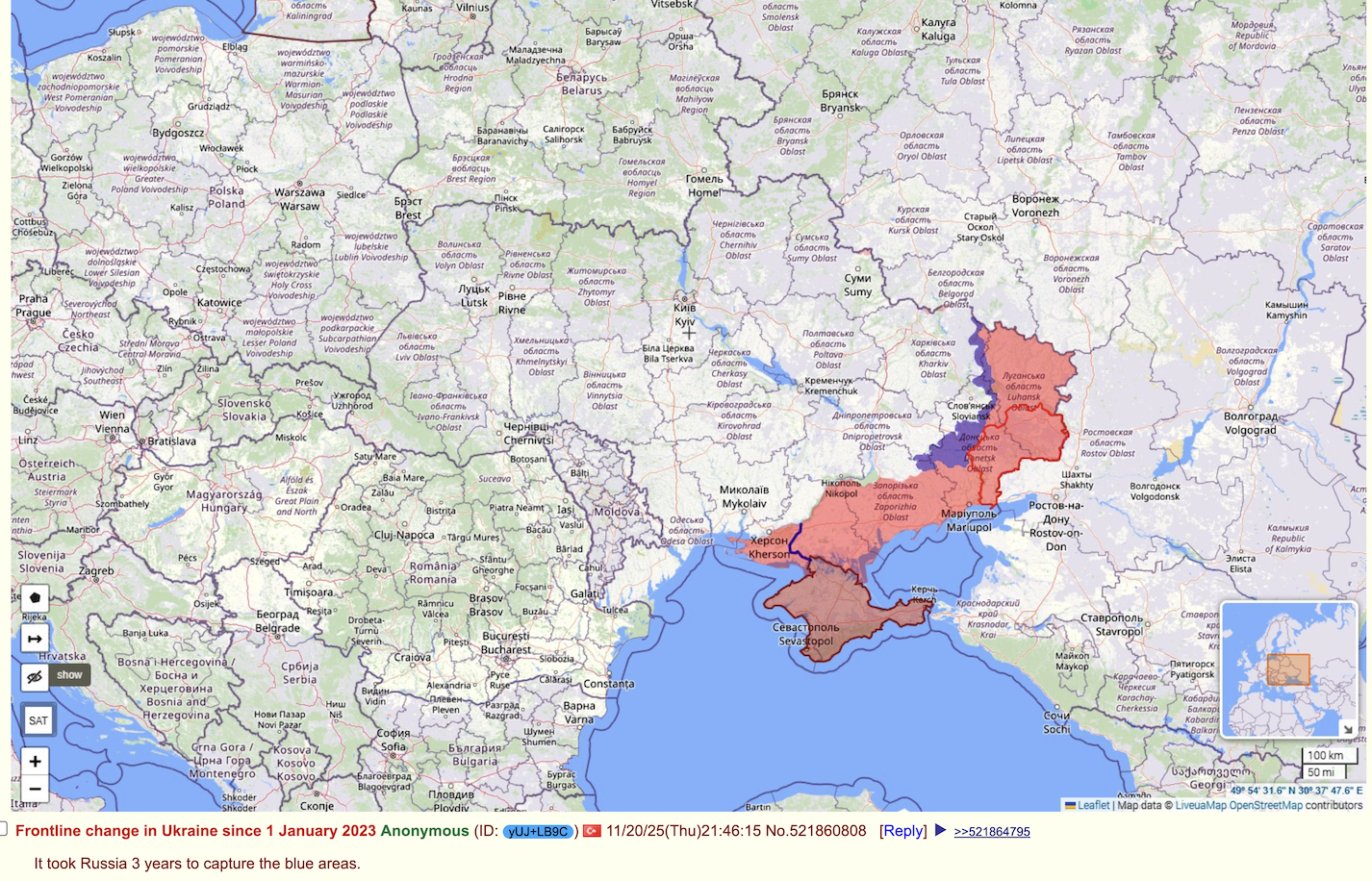Click the Europe overview minimap
The height and width of the screenshot is (881, 1372).
(1289, 669)
